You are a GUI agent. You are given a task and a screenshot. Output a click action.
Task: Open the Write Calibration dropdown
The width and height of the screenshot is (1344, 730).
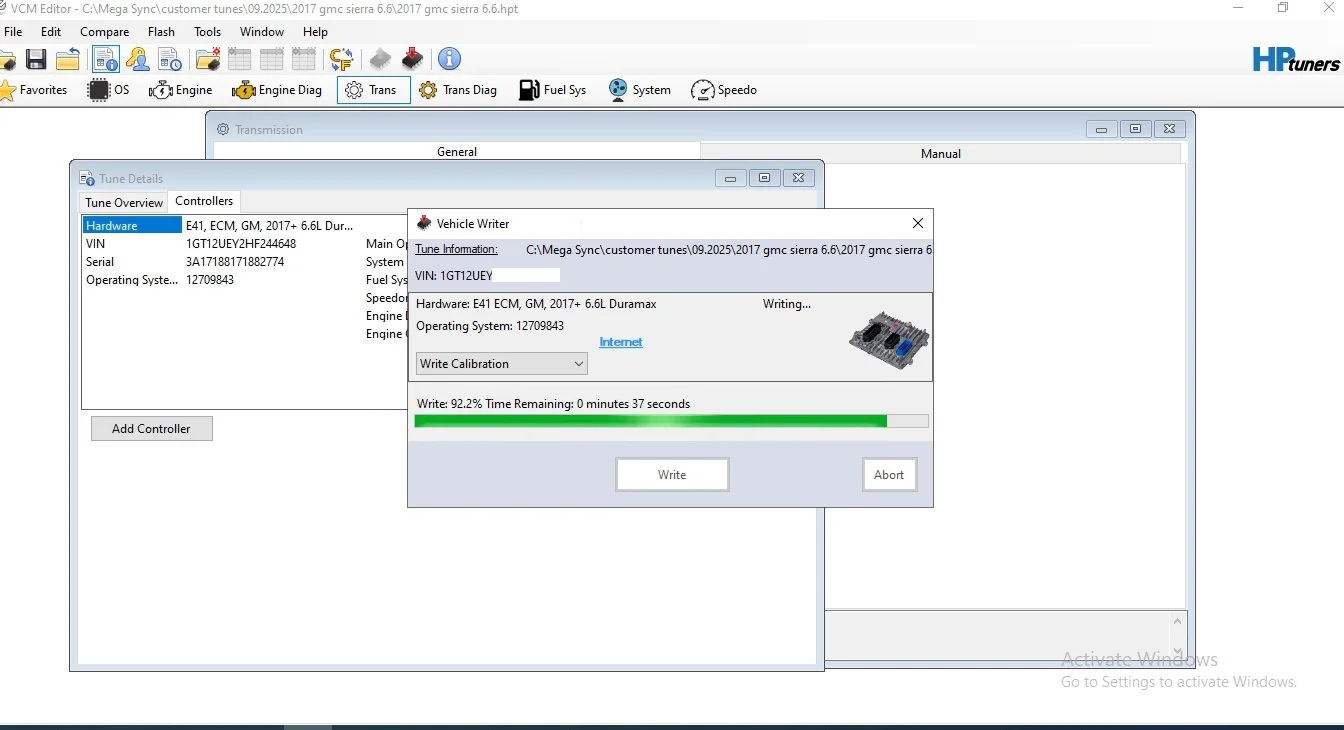pos(502,364)
